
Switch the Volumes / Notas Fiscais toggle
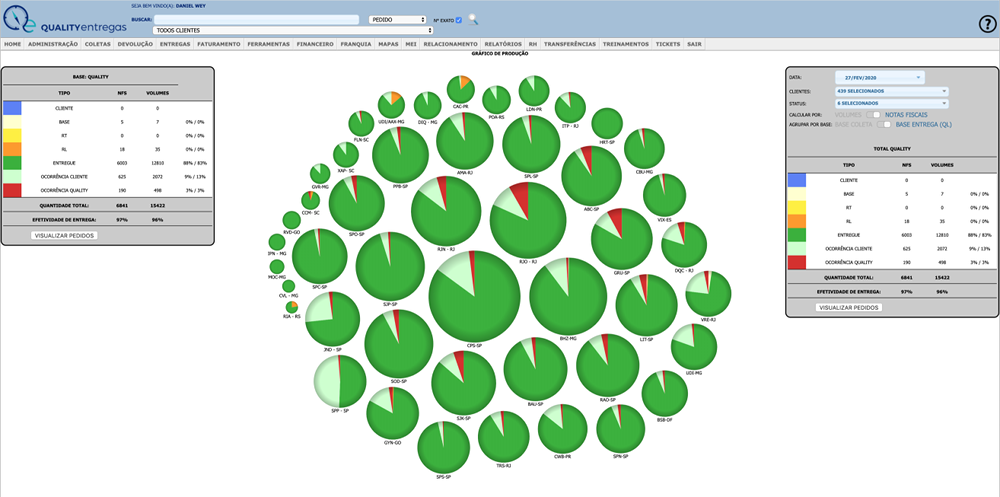coord(876,115)
